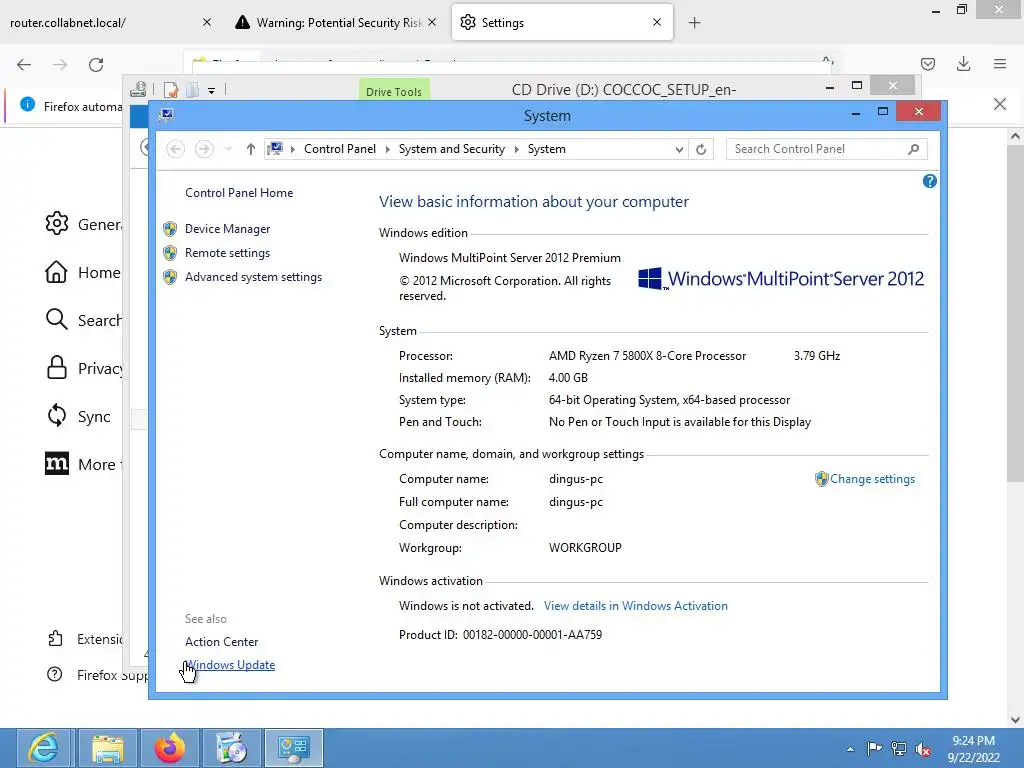Click the Up arrow in System window

250,149
